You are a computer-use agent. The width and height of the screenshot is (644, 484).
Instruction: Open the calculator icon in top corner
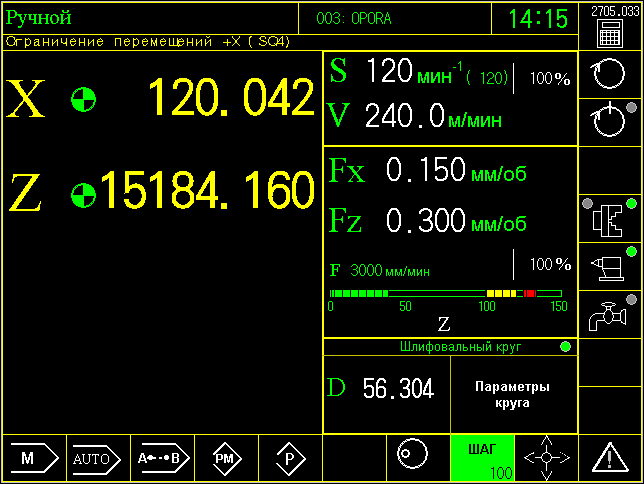[x=610, y=33]
